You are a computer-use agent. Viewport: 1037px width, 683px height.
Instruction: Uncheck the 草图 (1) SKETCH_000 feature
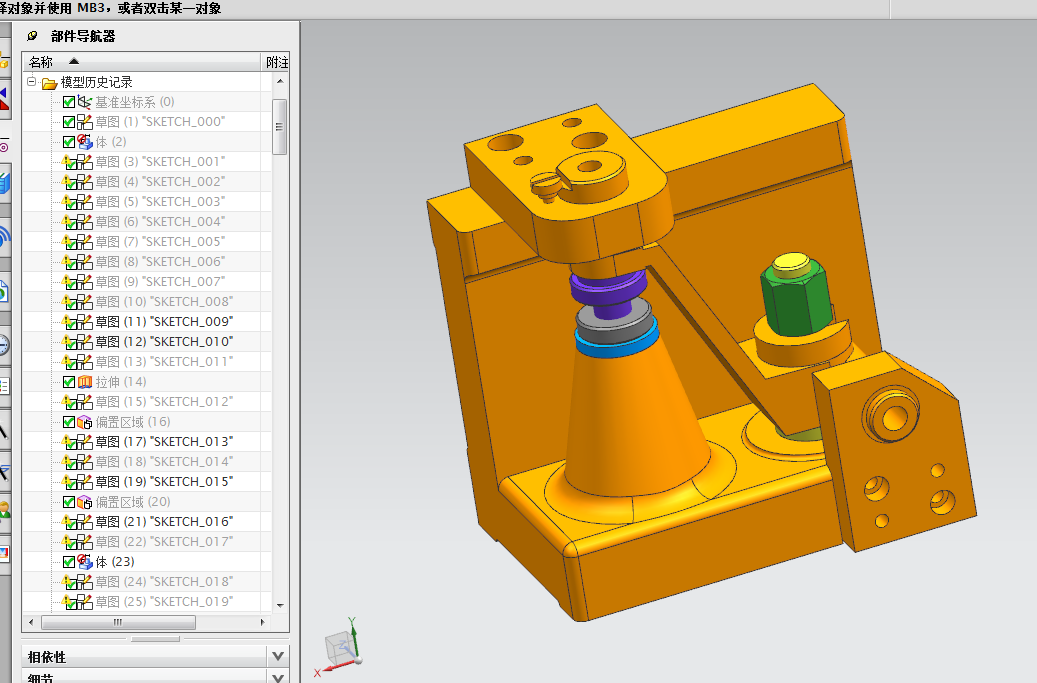(x=69, y=122)
